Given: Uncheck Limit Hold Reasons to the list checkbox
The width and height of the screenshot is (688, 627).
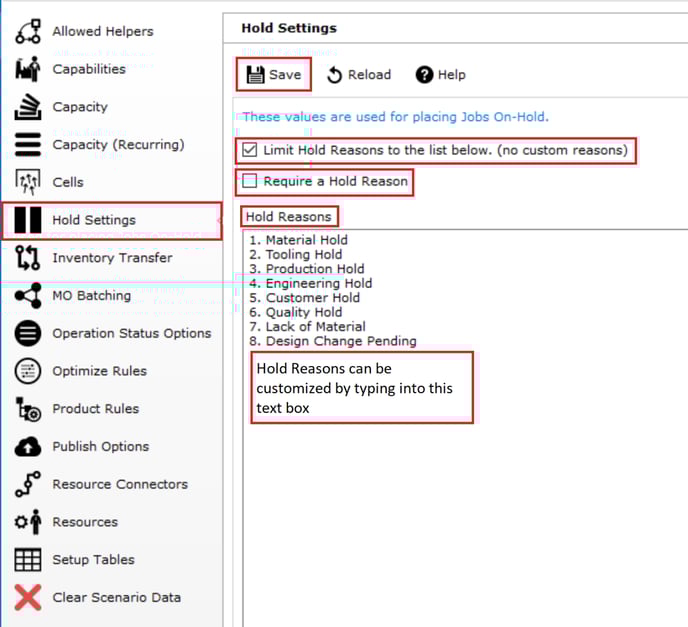Looking at the screenshot, I should coord(250,150).
